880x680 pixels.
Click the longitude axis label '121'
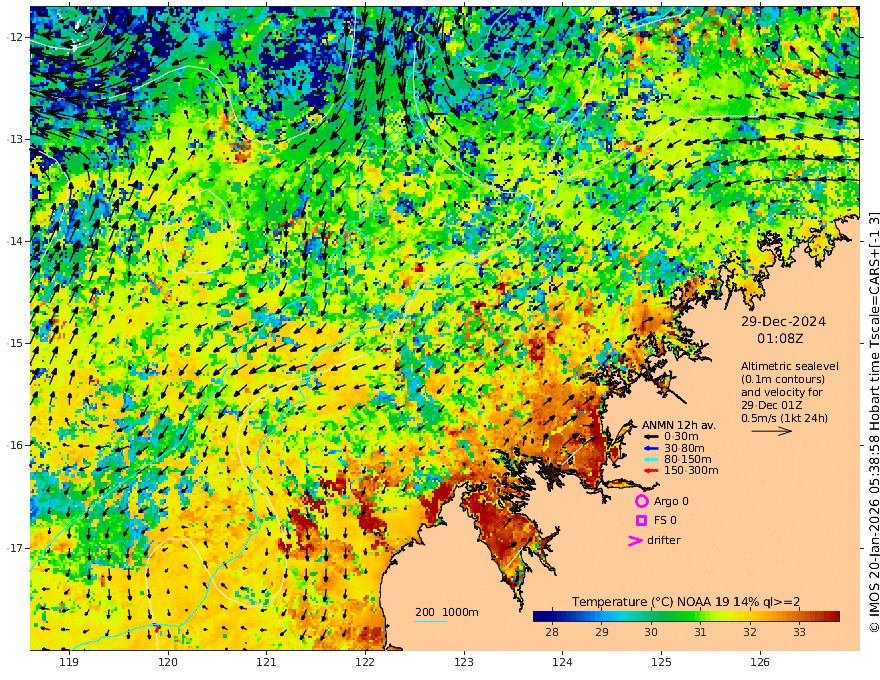pos(267,663)
